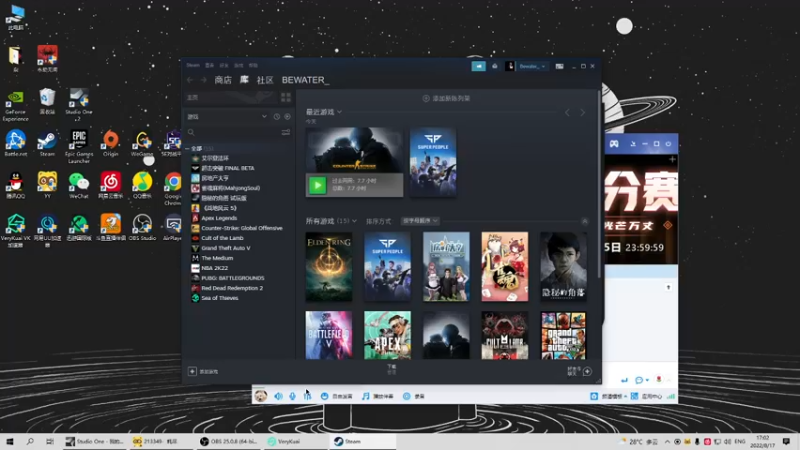Click the library search magnifier icon

(191, 133)
